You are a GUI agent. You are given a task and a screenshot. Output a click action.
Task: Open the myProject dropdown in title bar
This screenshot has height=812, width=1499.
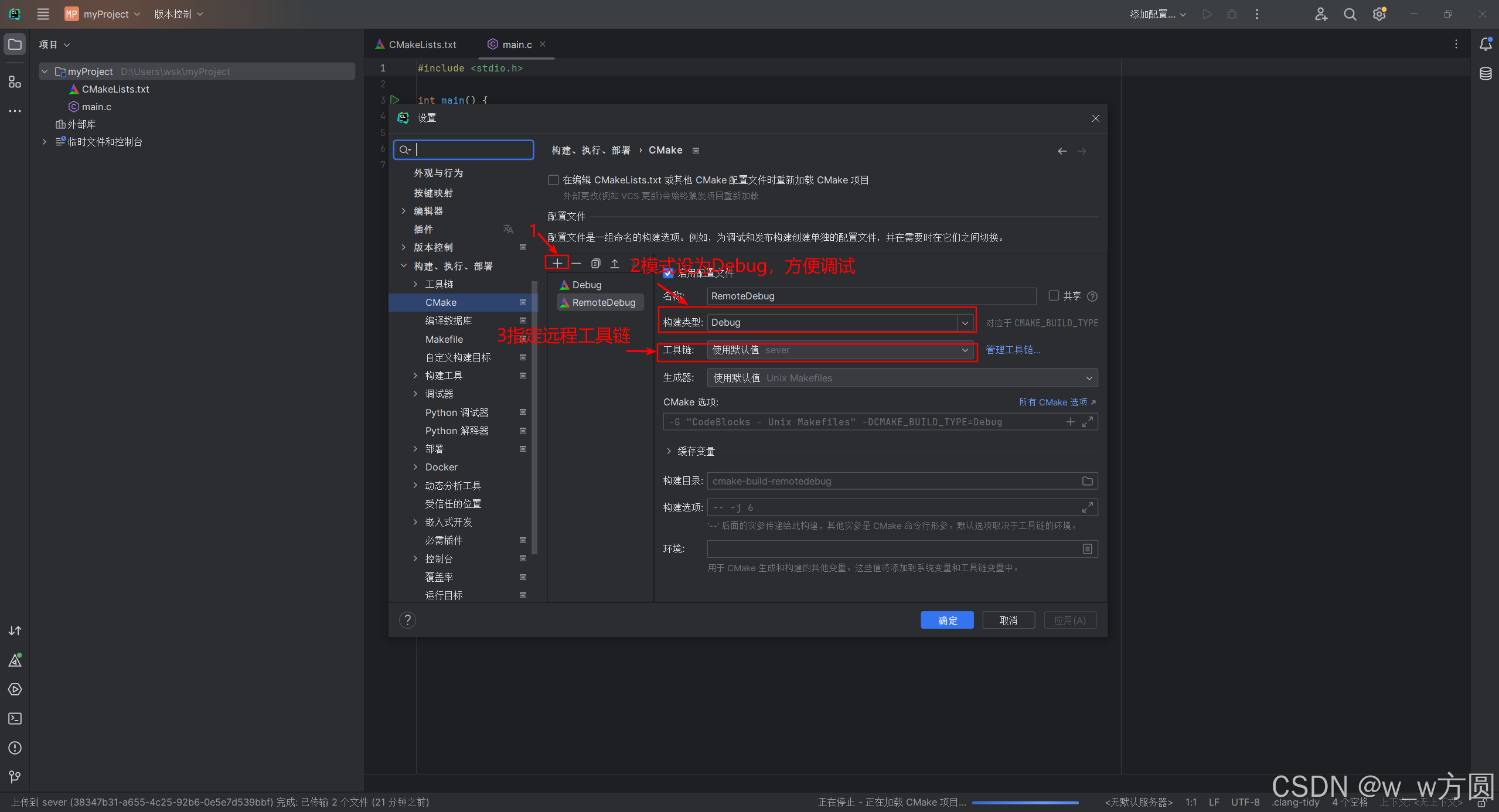(x=103, y=14)
